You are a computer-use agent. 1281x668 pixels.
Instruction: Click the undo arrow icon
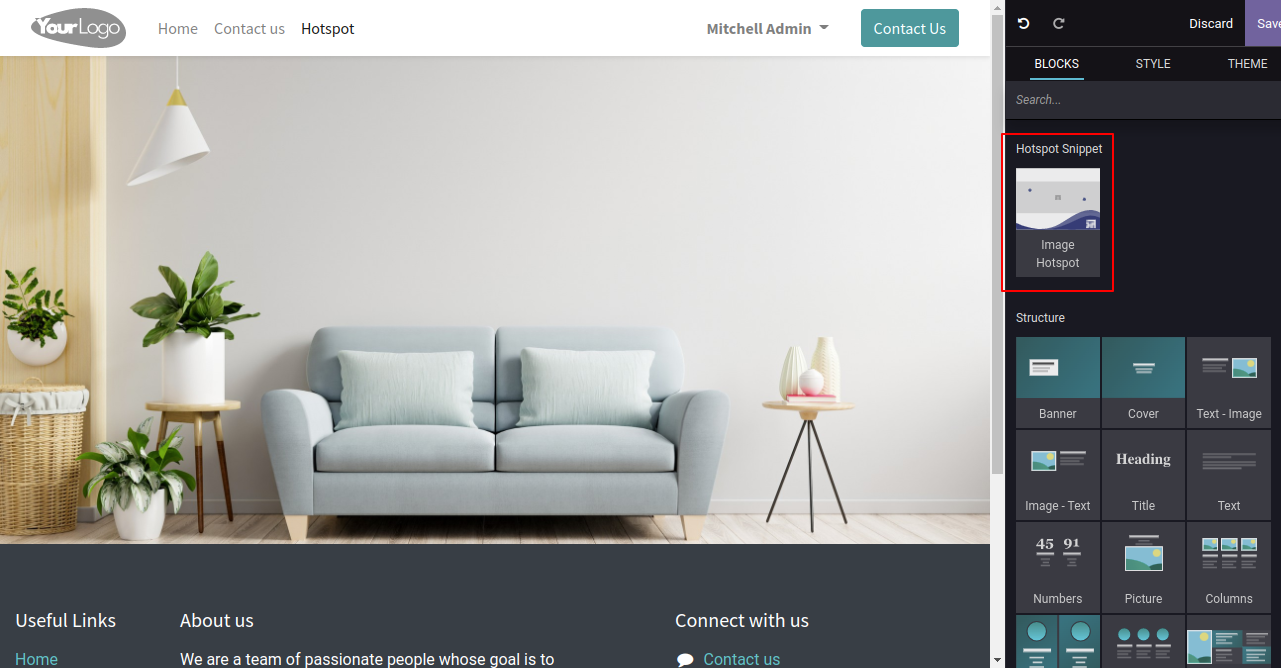click(x=1023, y=23)
